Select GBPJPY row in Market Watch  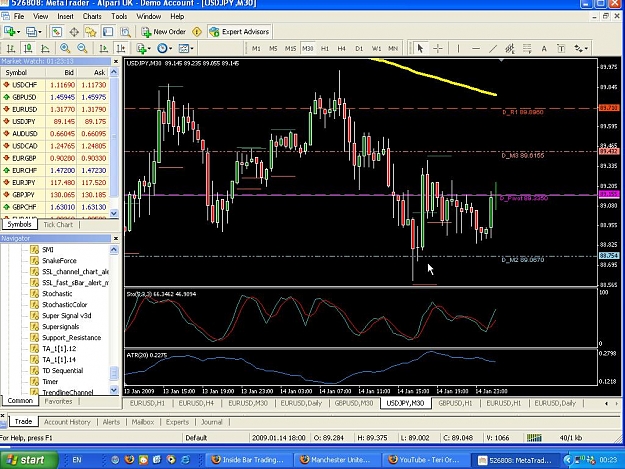55,195
